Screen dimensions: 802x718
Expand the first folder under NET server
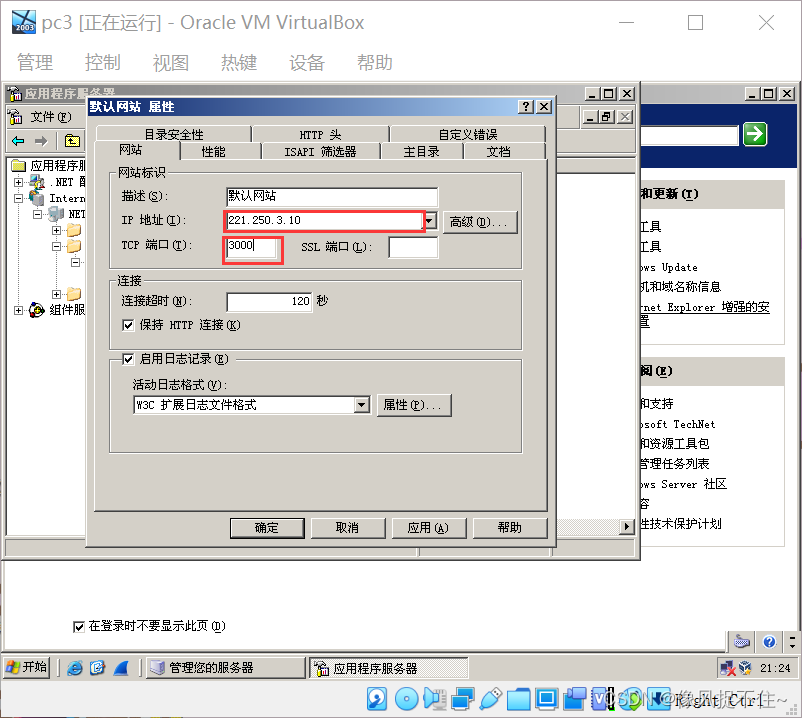[x=56, y=230]
